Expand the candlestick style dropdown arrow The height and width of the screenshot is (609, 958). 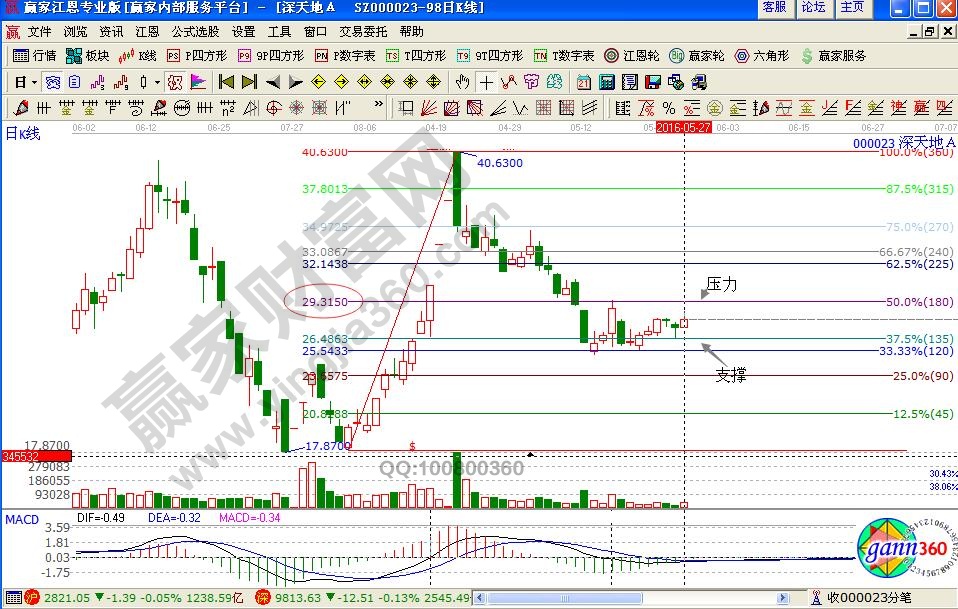tap(157, 82)
